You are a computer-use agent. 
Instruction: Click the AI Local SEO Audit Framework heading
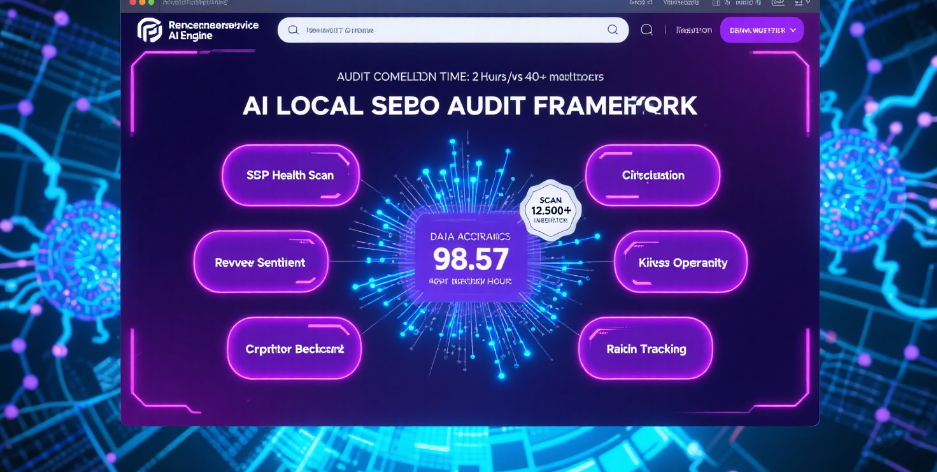tap(470, 108)
